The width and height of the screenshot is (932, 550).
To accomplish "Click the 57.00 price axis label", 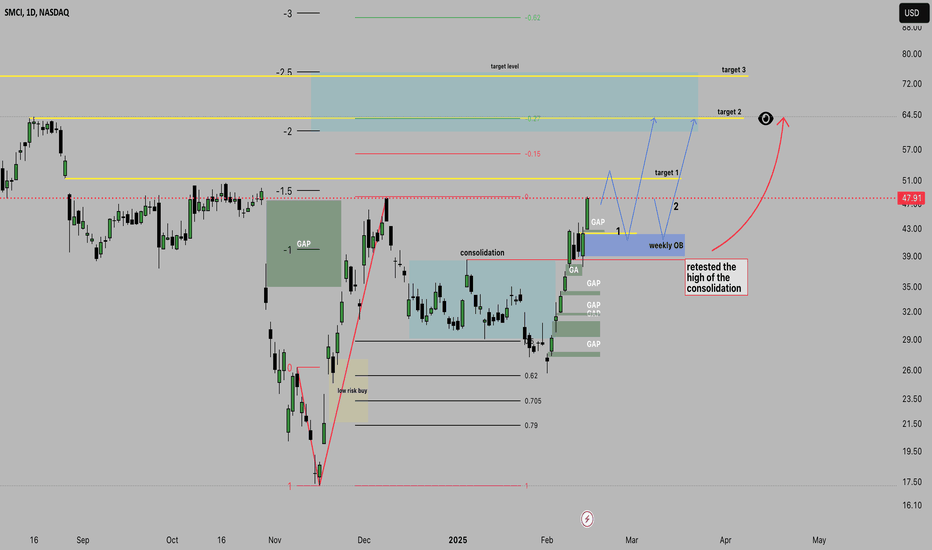I will [x=912, y=150].
